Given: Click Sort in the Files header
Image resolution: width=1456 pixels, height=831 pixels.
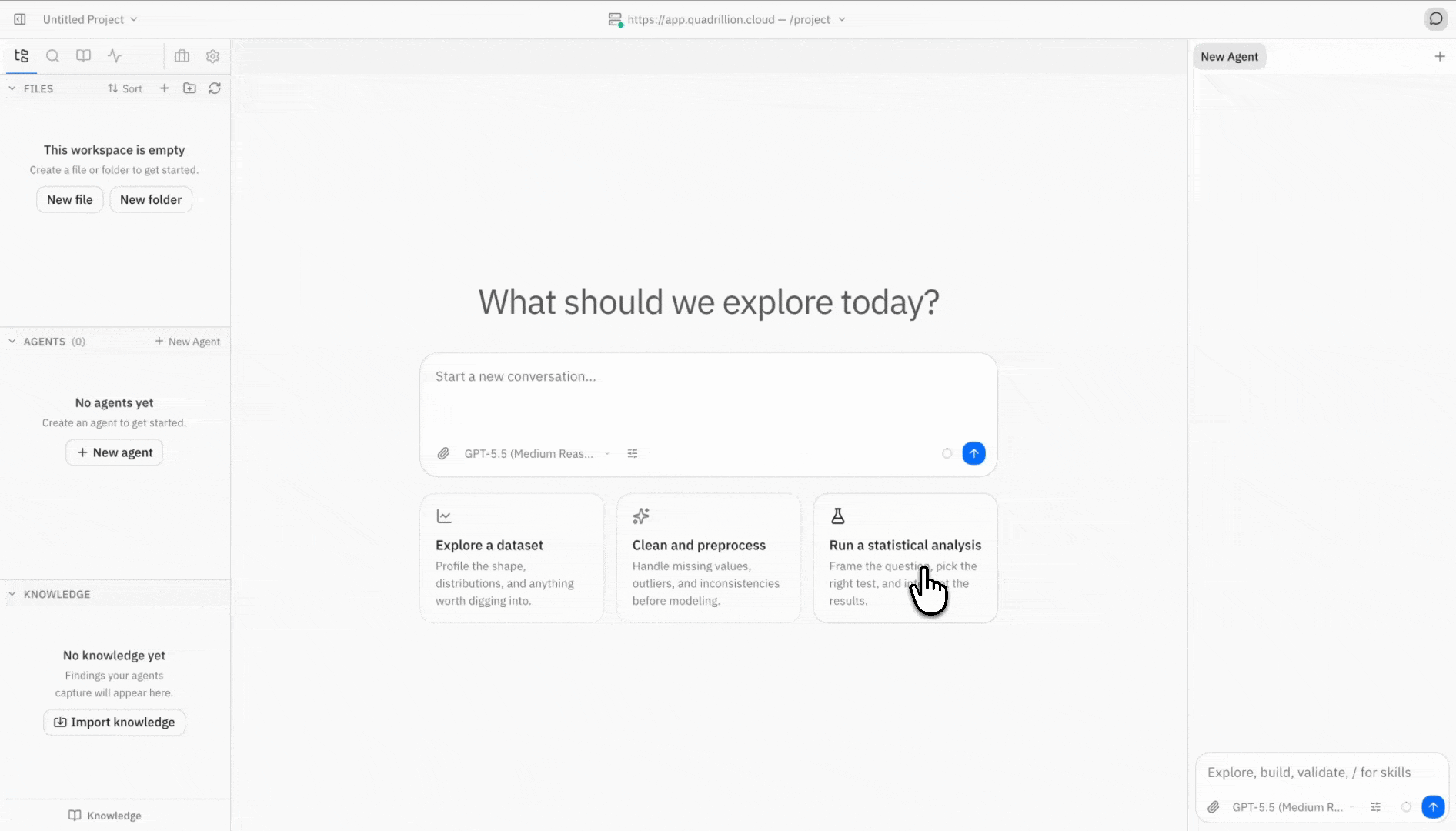Looking at the screenshot, I should pyautogui.click(x=125, y=88).
